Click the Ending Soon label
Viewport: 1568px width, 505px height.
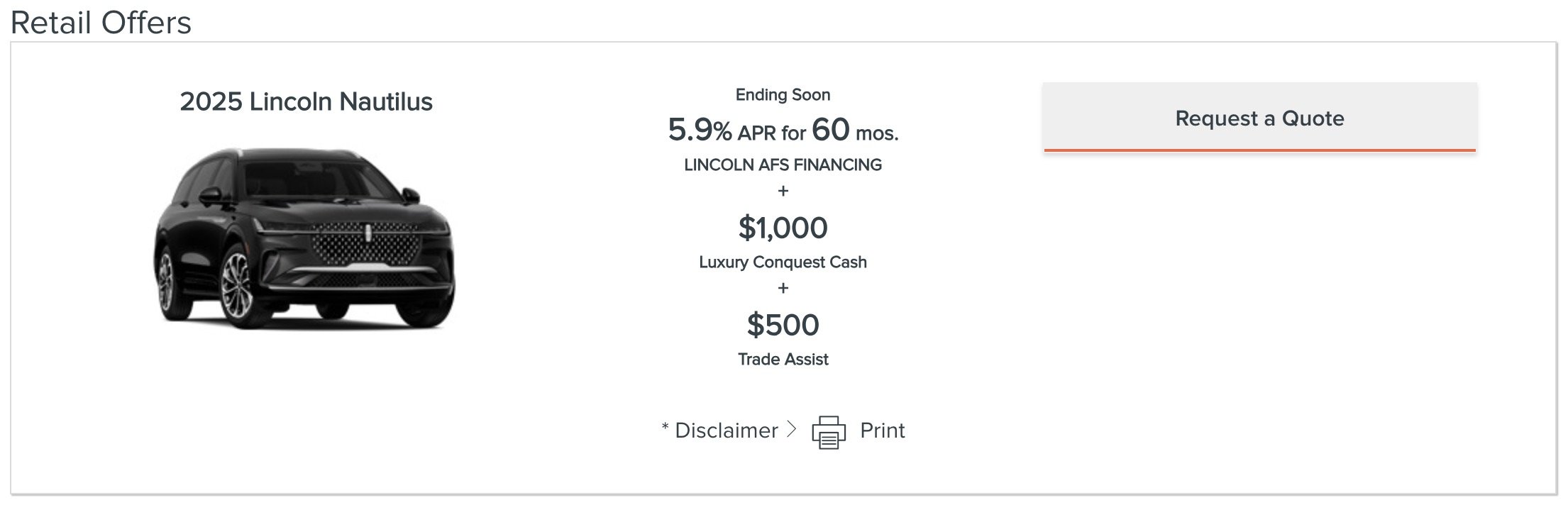click(x=783, y=94)
